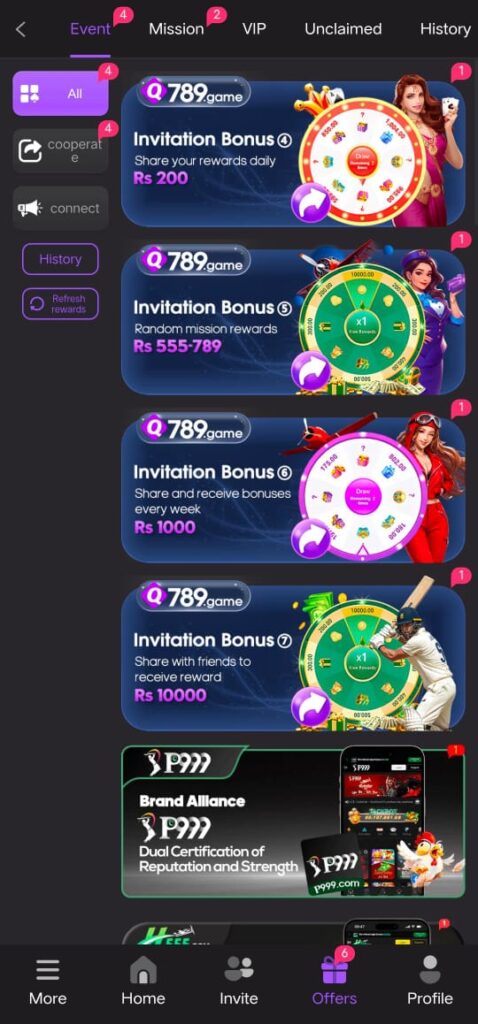
Task: Tap the back arrow icon
Action: (21, 29)
